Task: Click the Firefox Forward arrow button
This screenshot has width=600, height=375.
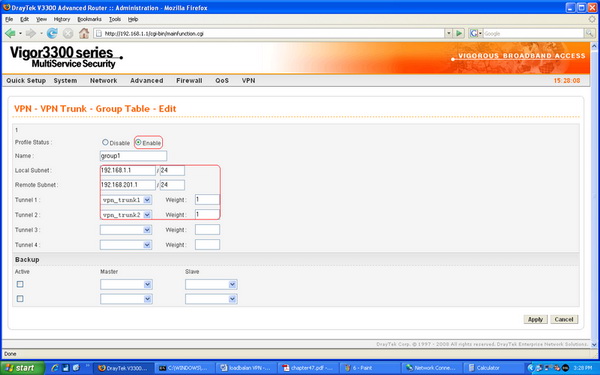Action: 31,33
